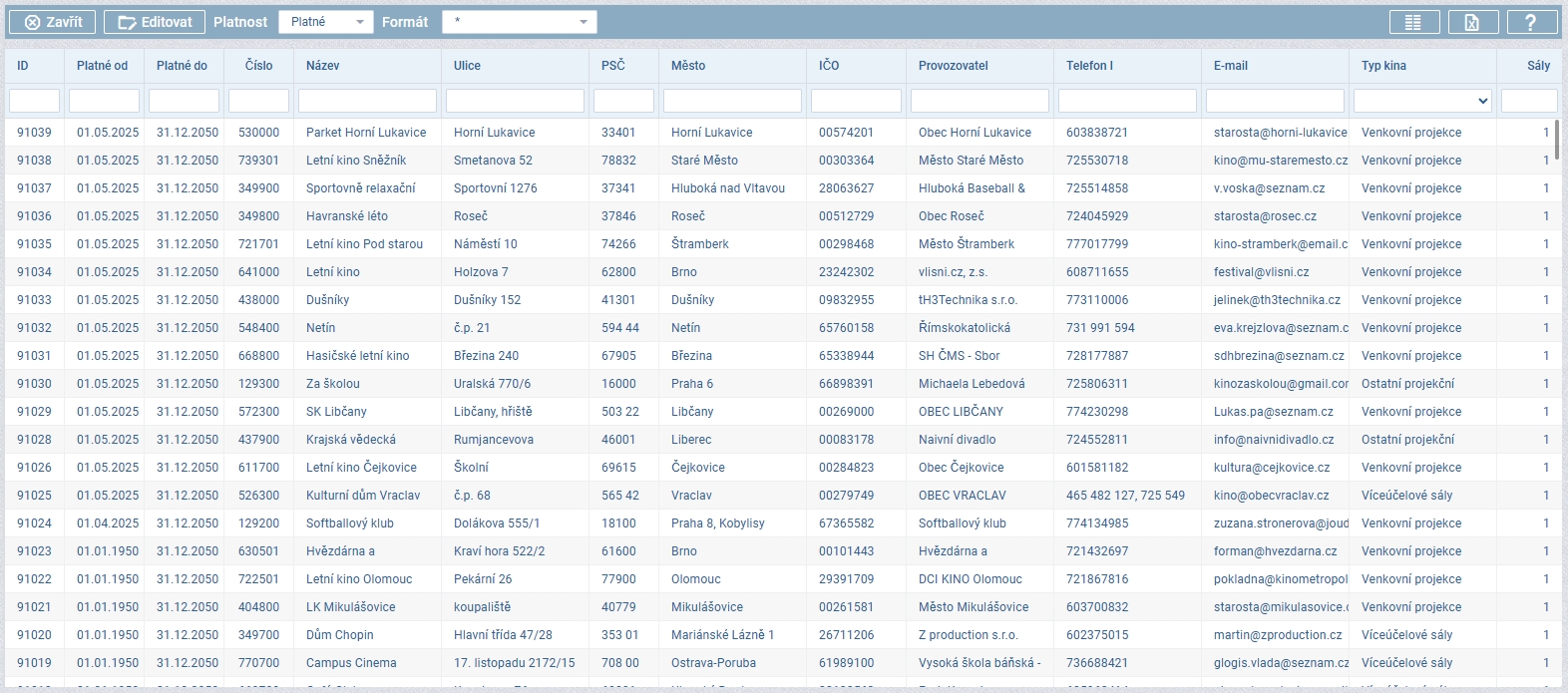Click the vertical scrollbar thumb of the table
The image size is (1568, 693).
[x=1557, y=140]
